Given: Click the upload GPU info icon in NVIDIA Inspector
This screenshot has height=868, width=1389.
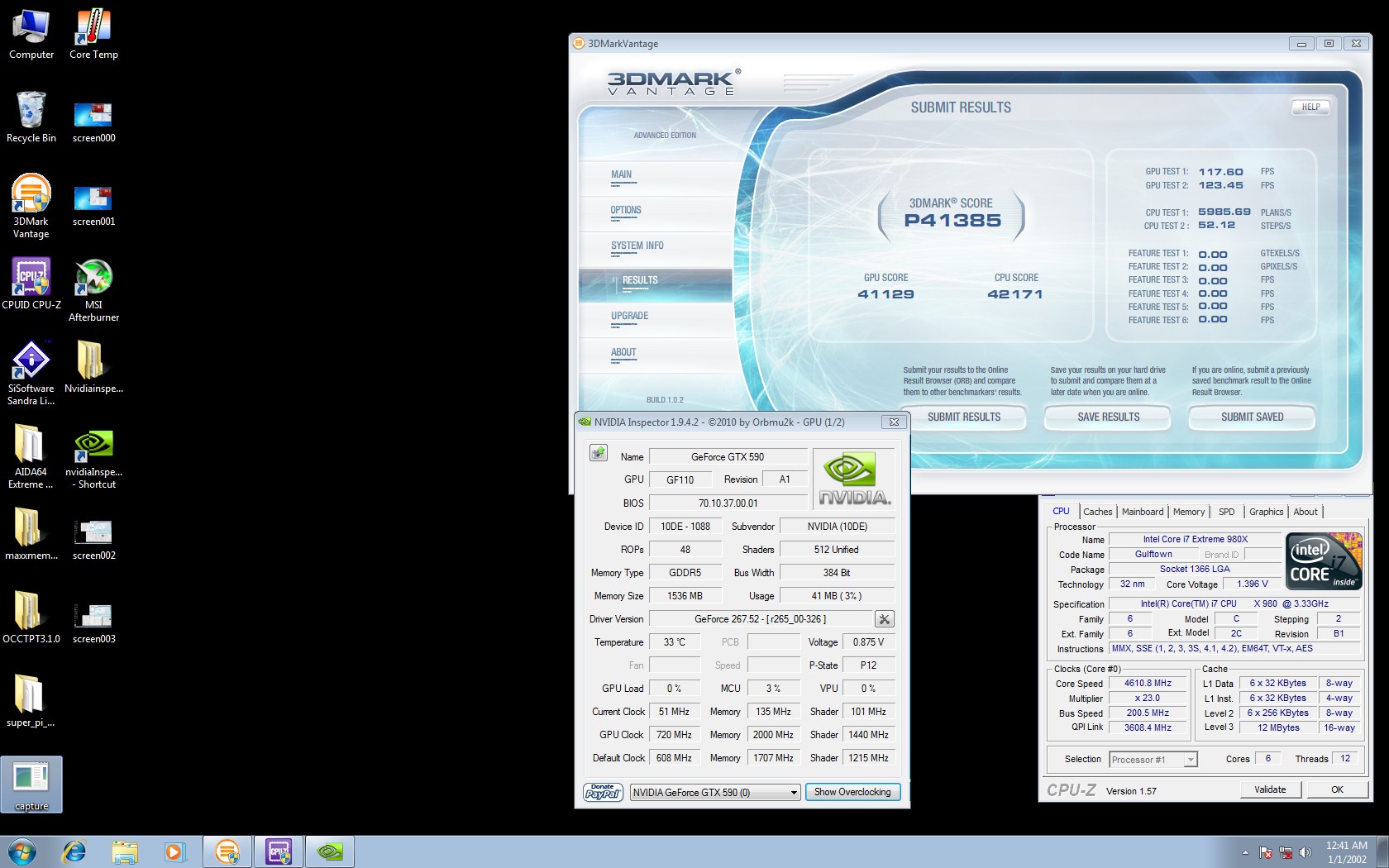Looking at the screenshot, I should (598, 453).
